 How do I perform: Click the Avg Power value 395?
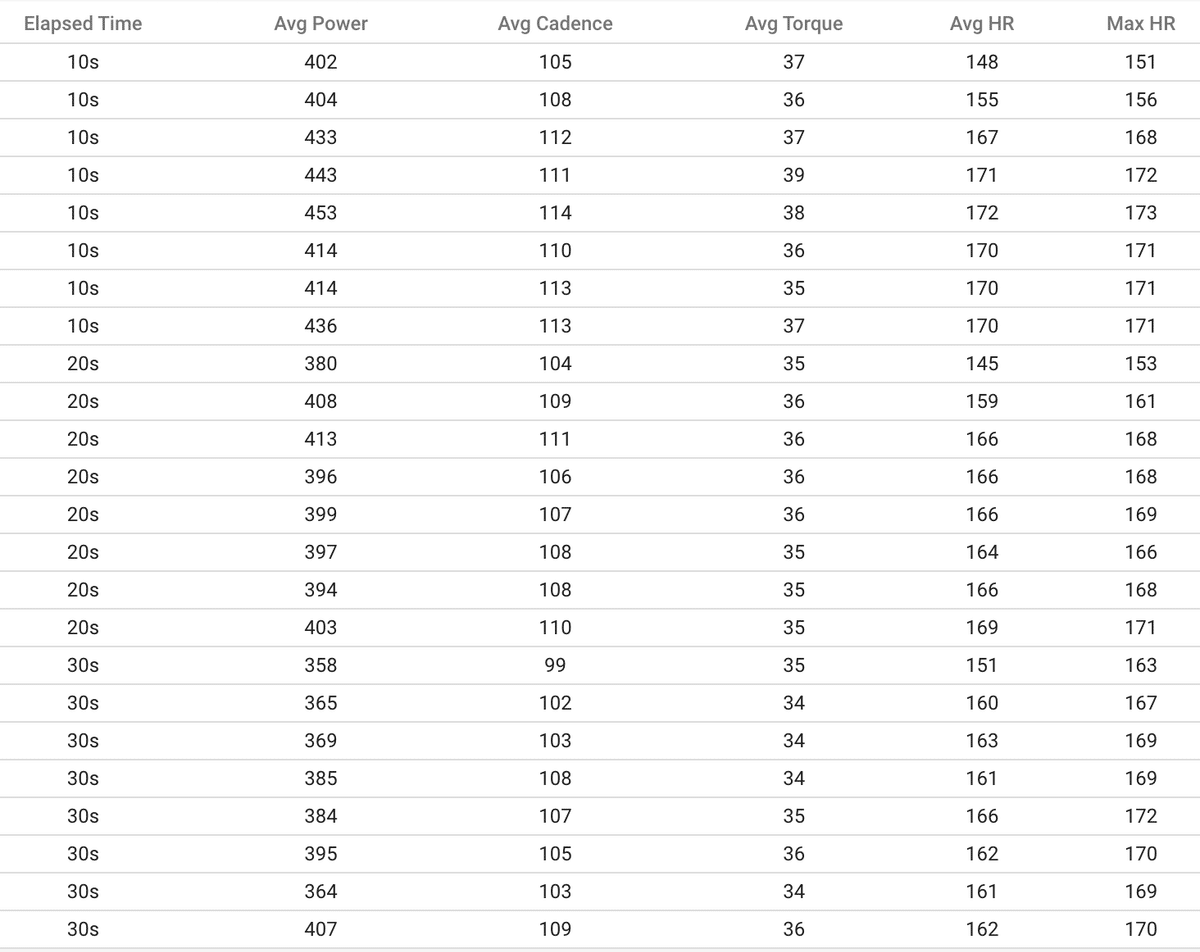(320, 854)
